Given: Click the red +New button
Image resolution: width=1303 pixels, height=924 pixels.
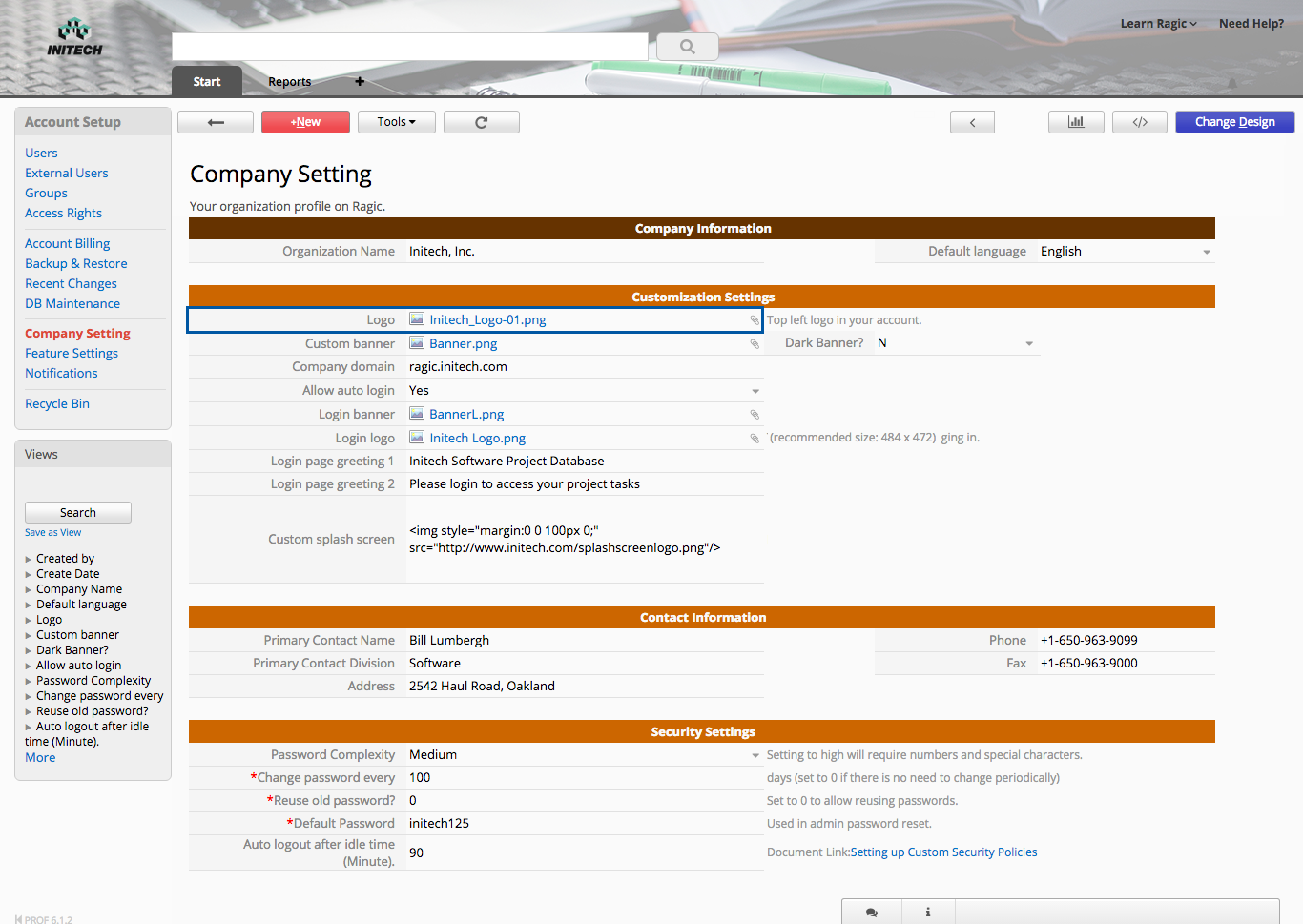Looking at the screenshot, I should pyautogui.click(x=305, y=122).
